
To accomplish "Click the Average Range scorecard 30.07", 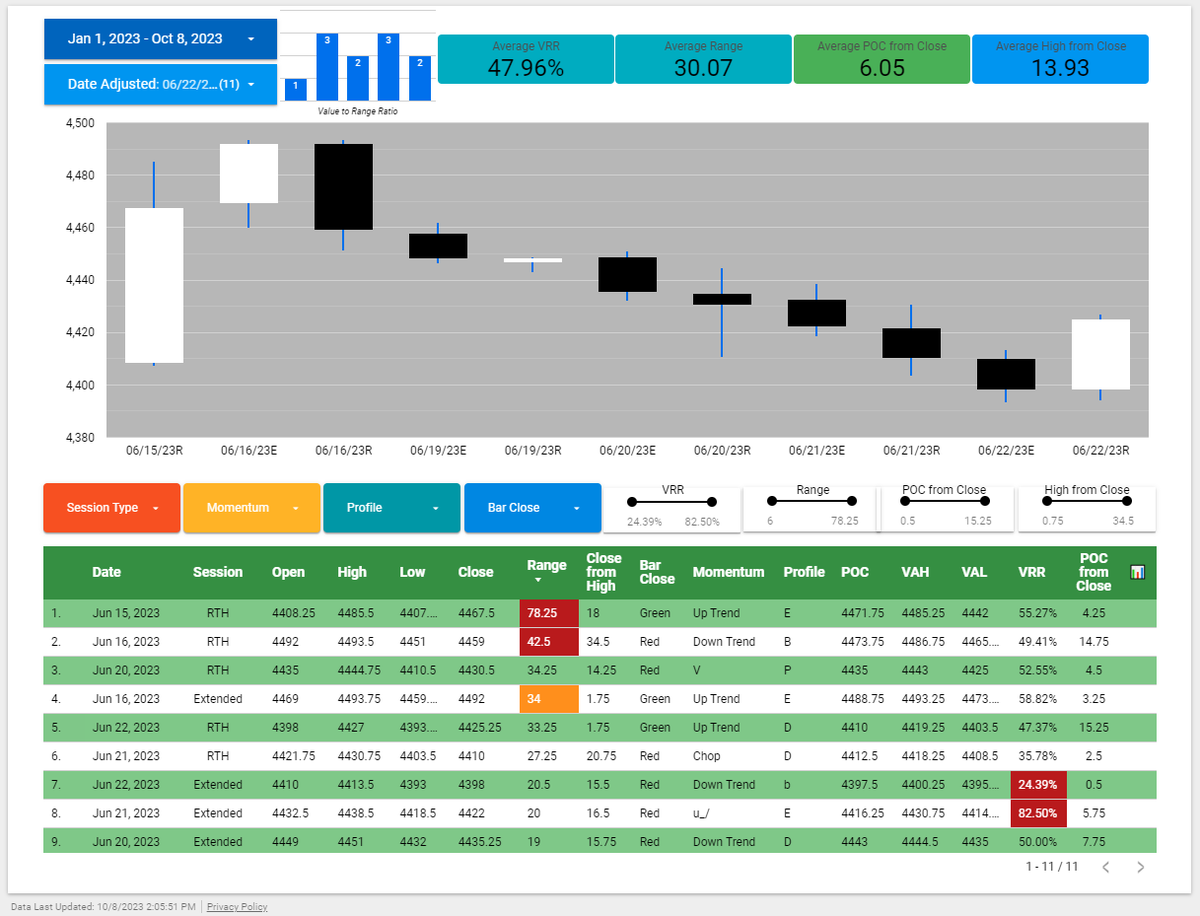I will click(x=703, y=59).
